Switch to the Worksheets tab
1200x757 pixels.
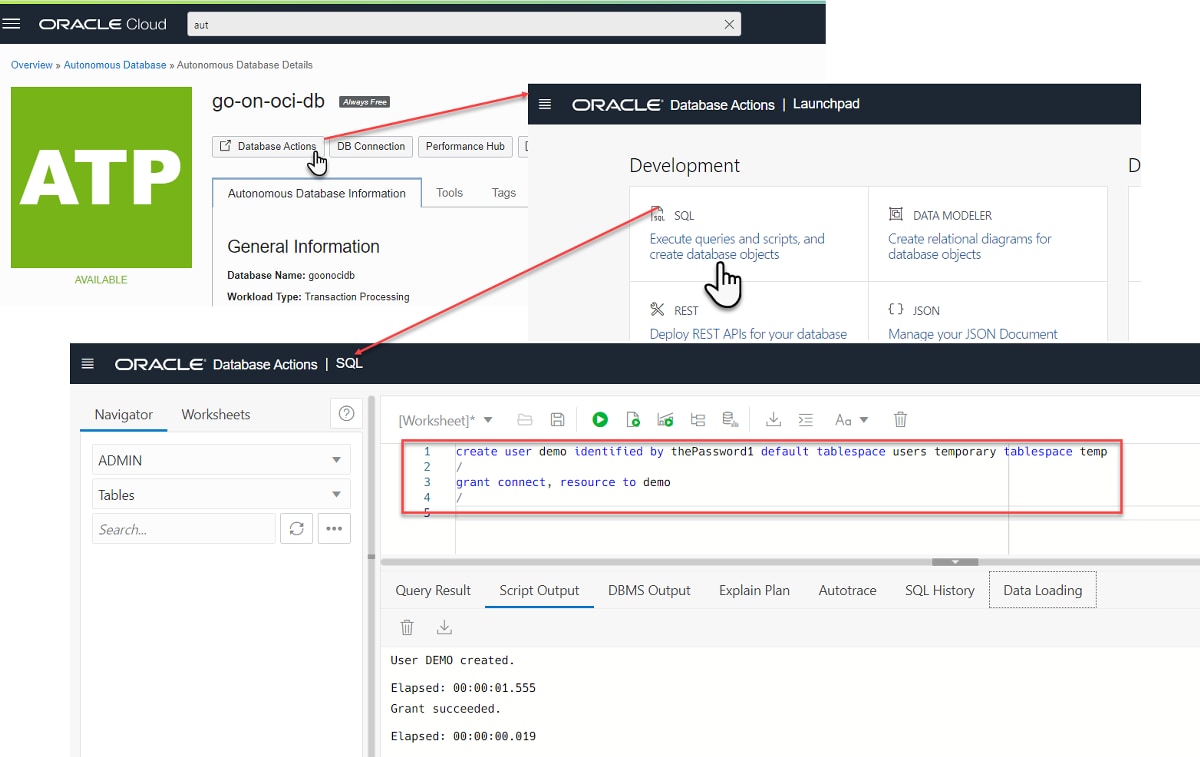(x=216, y=414)
